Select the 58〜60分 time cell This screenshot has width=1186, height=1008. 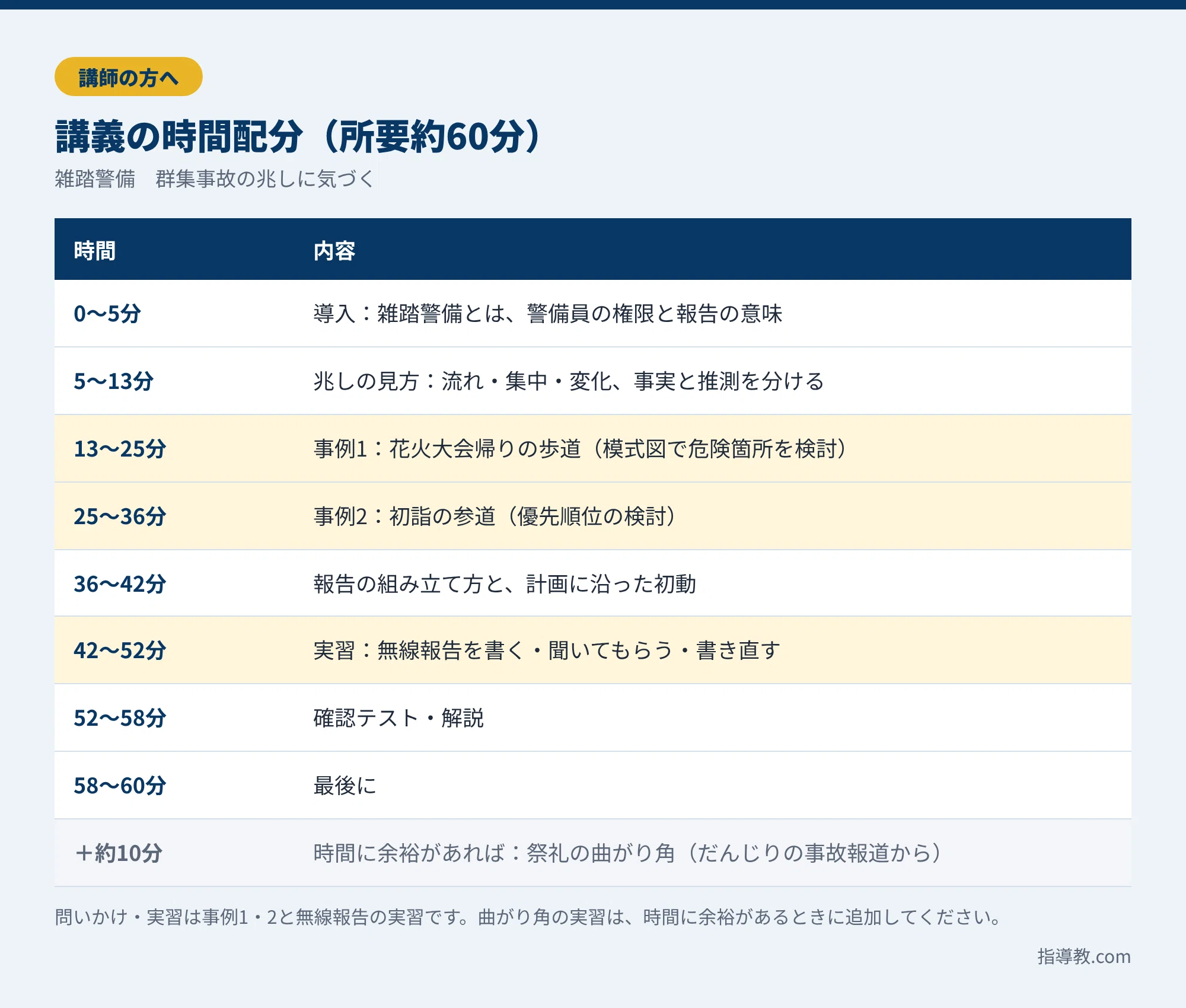(x=120, y=786)
